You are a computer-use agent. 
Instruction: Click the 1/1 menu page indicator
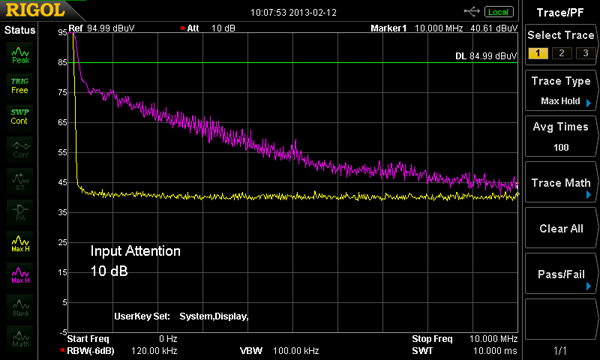(560, 350)
